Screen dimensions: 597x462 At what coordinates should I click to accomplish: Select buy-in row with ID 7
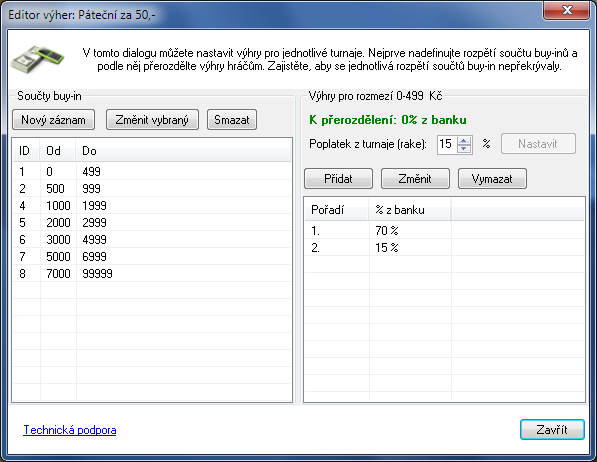point(152,256)
